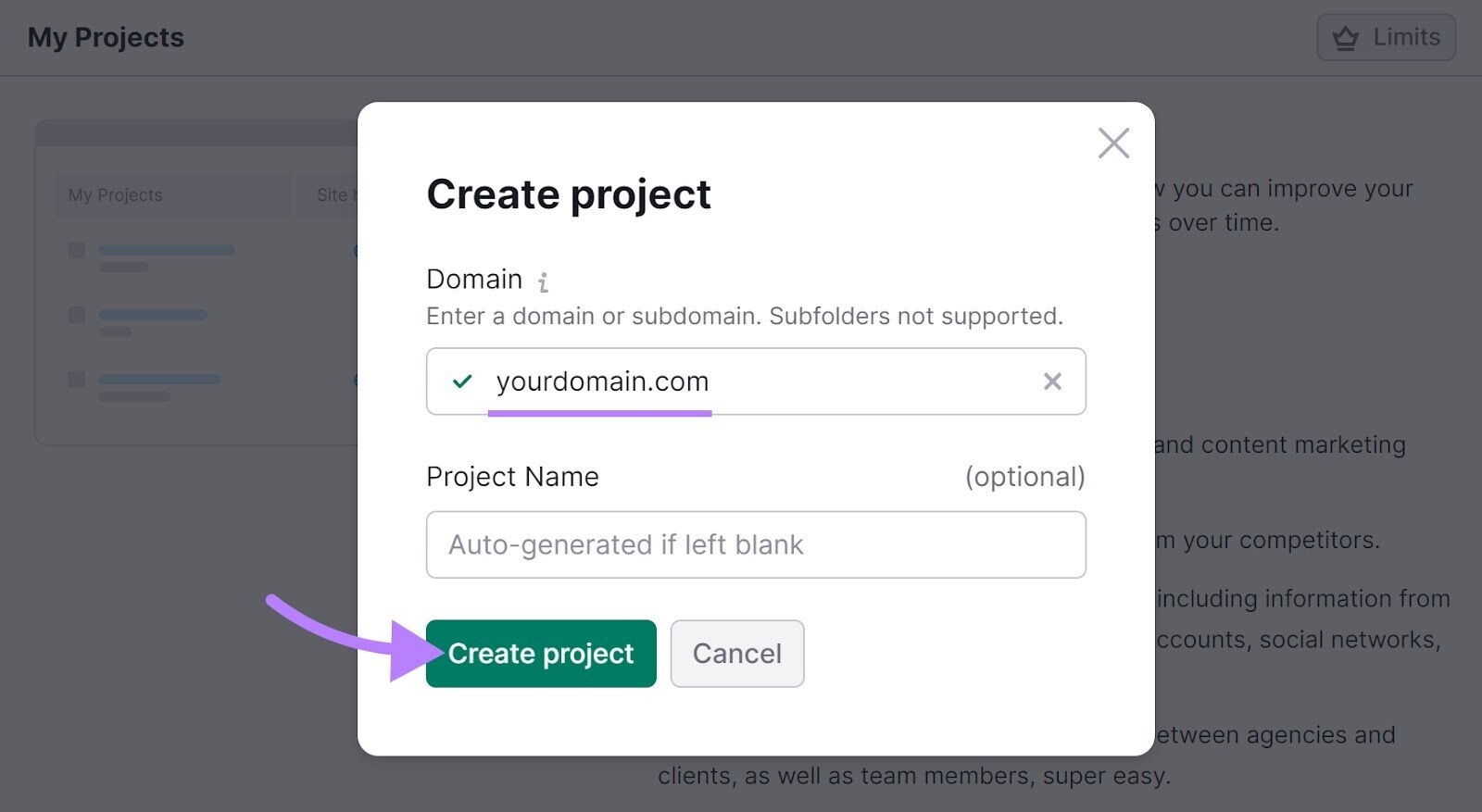
Task: Tick the first checkbox in the projects preview
Action: [77, 250]
